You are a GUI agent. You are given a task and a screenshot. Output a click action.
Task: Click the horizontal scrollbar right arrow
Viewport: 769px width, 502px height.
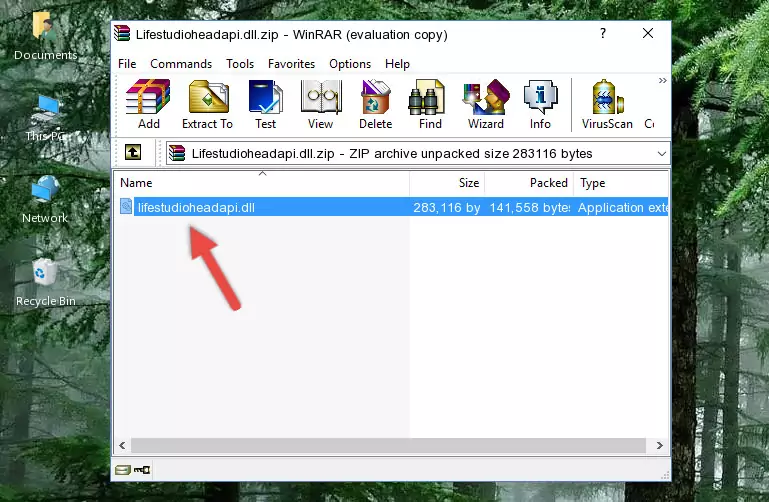660,445
